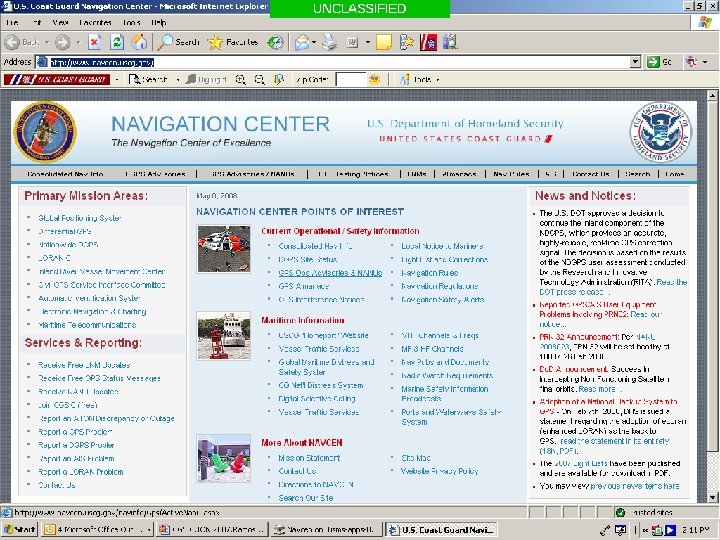Screen dimensions: 720x540
Task: Click the Print icon in the toolbar
Action: point(329,42)
